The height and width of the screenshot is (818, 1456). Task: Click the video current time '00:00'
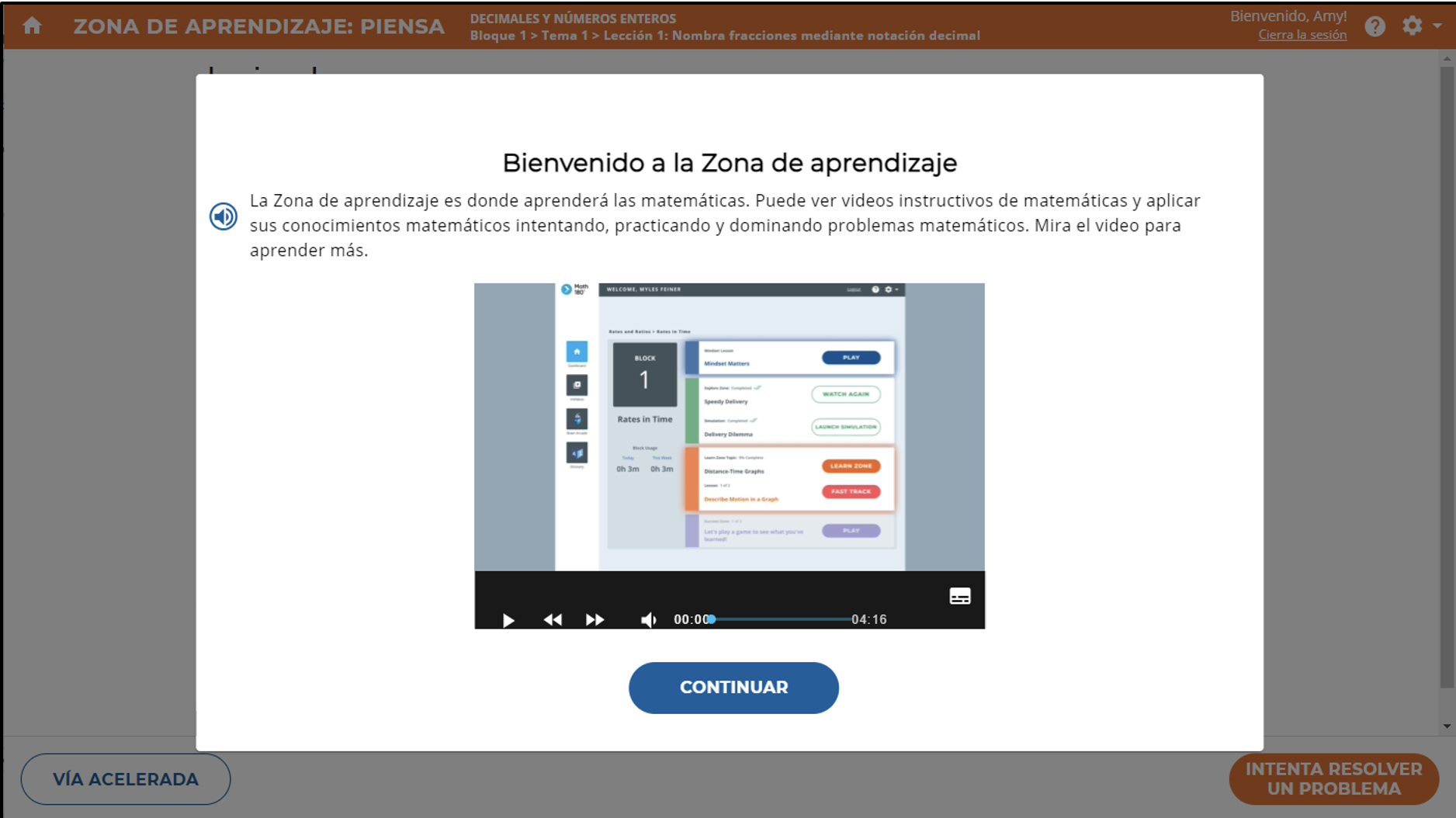(691, 619)
